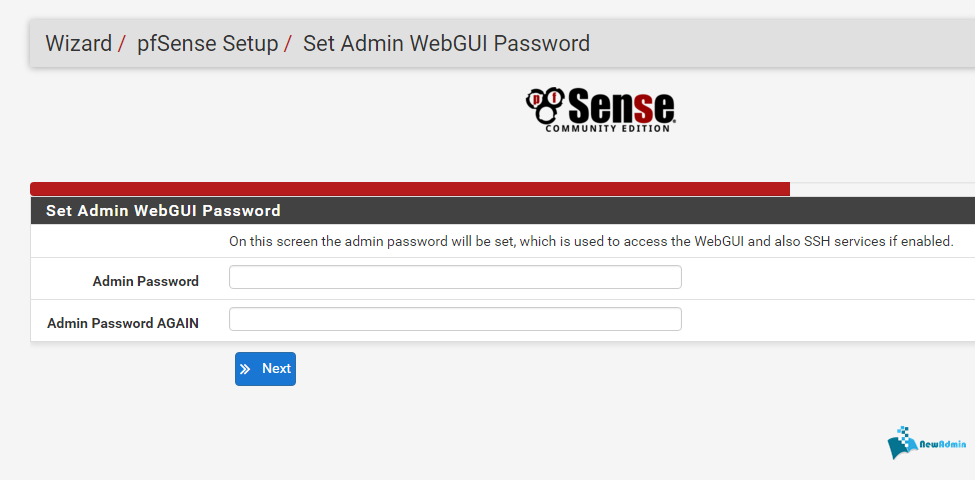Click the Admin Password label

[x=145, y=282]
